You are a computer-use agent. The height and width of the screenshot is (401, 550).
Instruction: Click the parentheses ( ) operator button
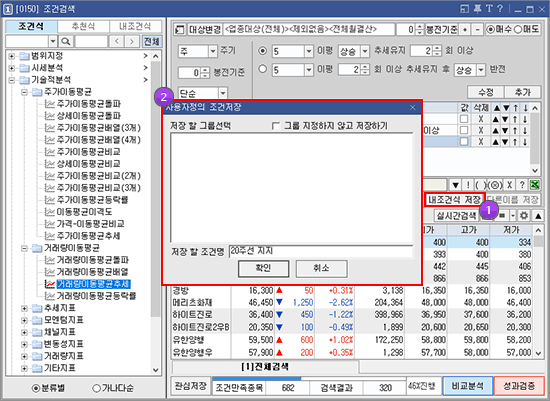click(x=481, y=185)
